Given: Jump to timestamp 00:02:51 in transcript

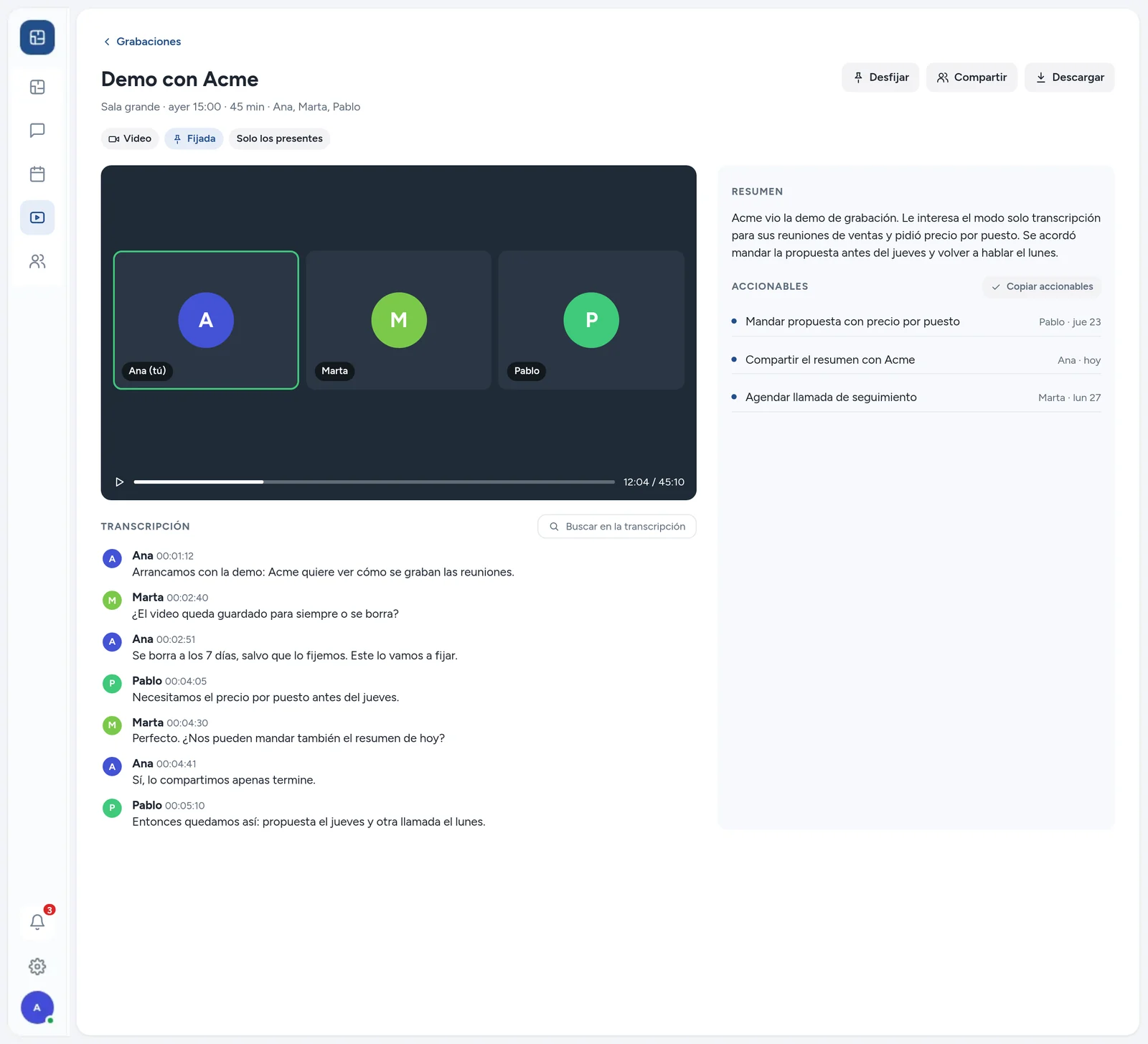Looking at the screenshot, I should tap(176, 640).
